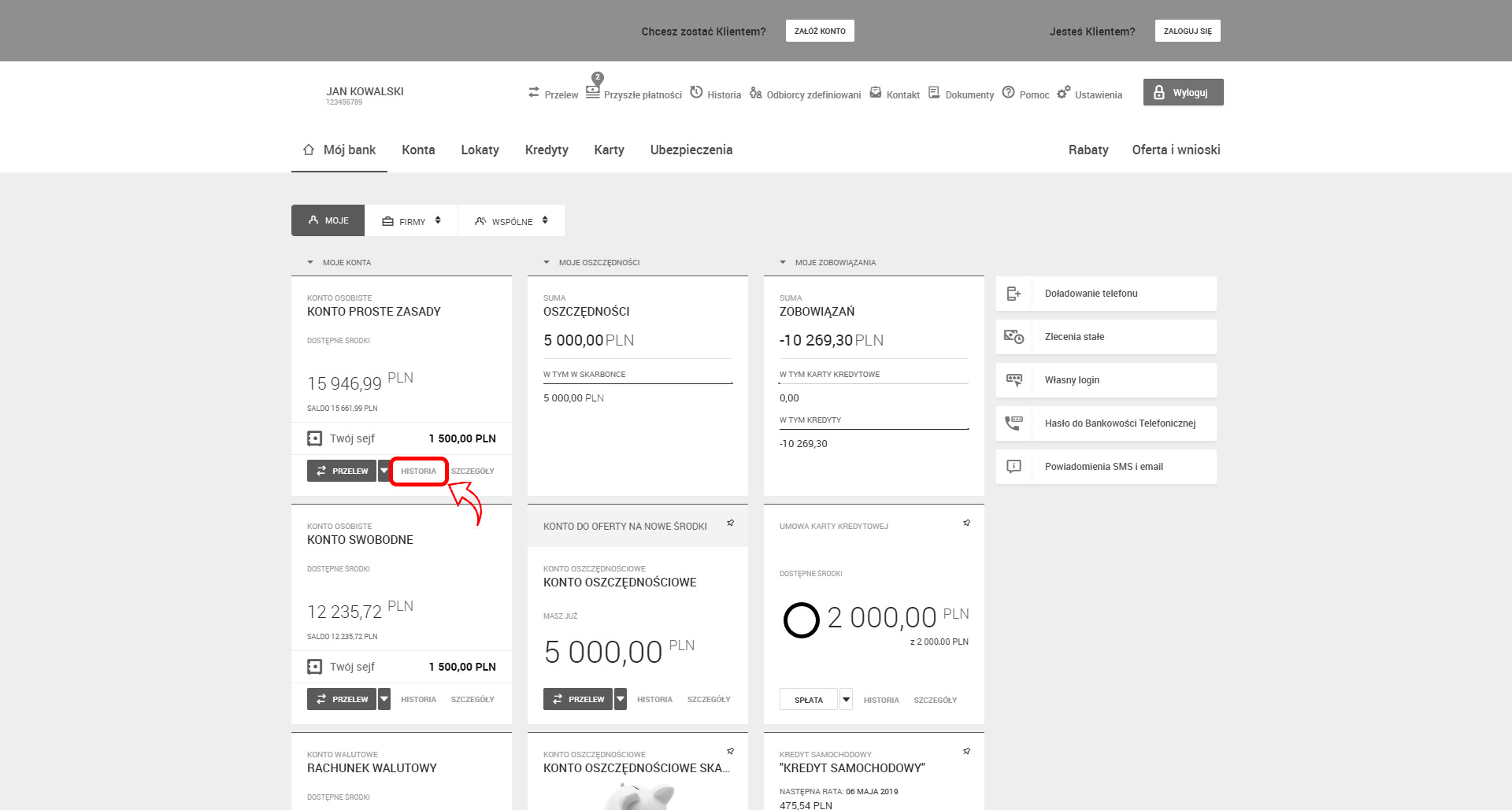Viewport: 1512px width, 810px height.
Task: Open Odbiorcy zdefiniowani recipients icon
Action: click(x=755, y=93)
